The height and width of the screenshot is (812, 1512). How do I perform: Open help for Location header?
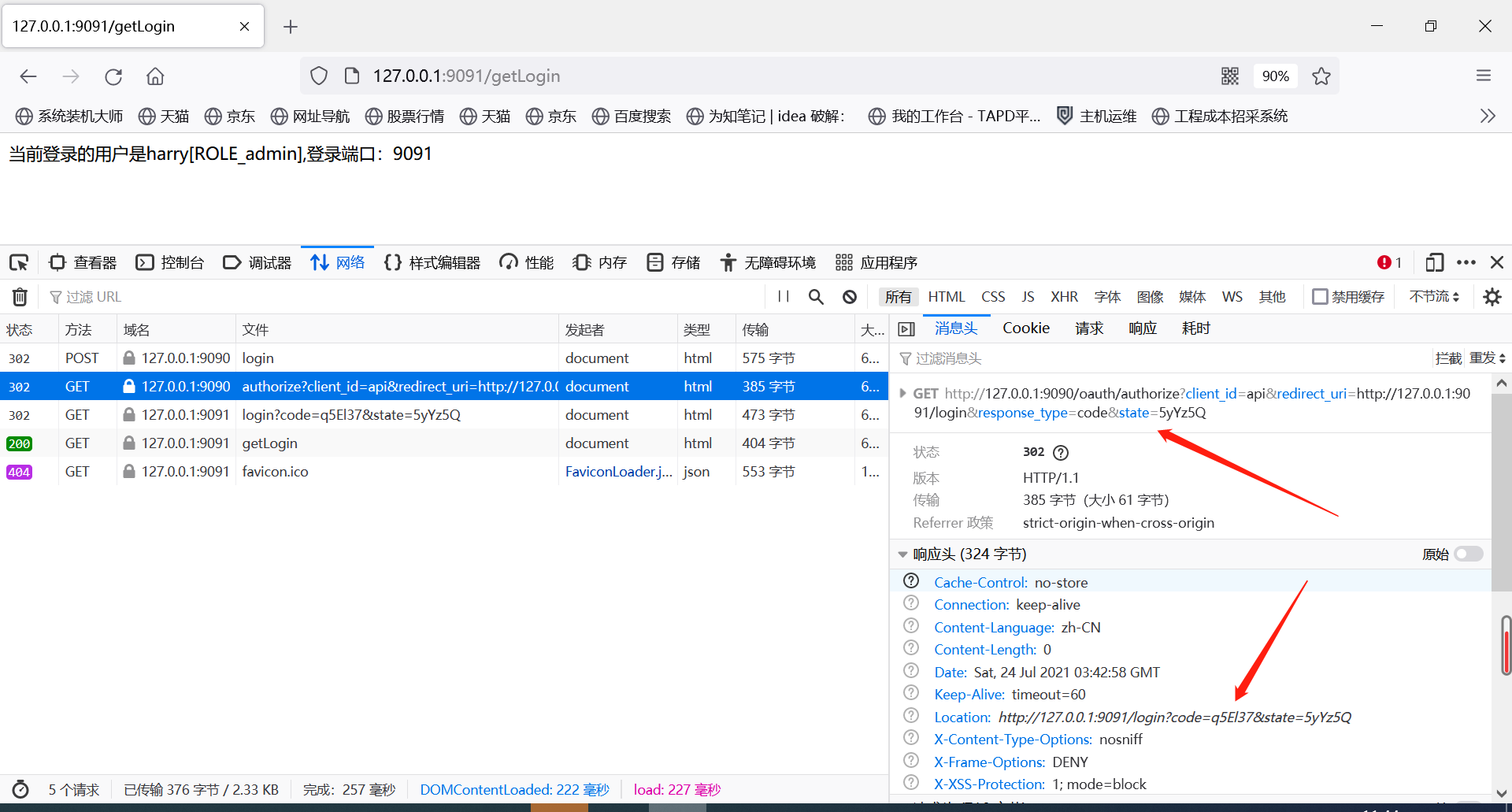click(x=911, y=716)
